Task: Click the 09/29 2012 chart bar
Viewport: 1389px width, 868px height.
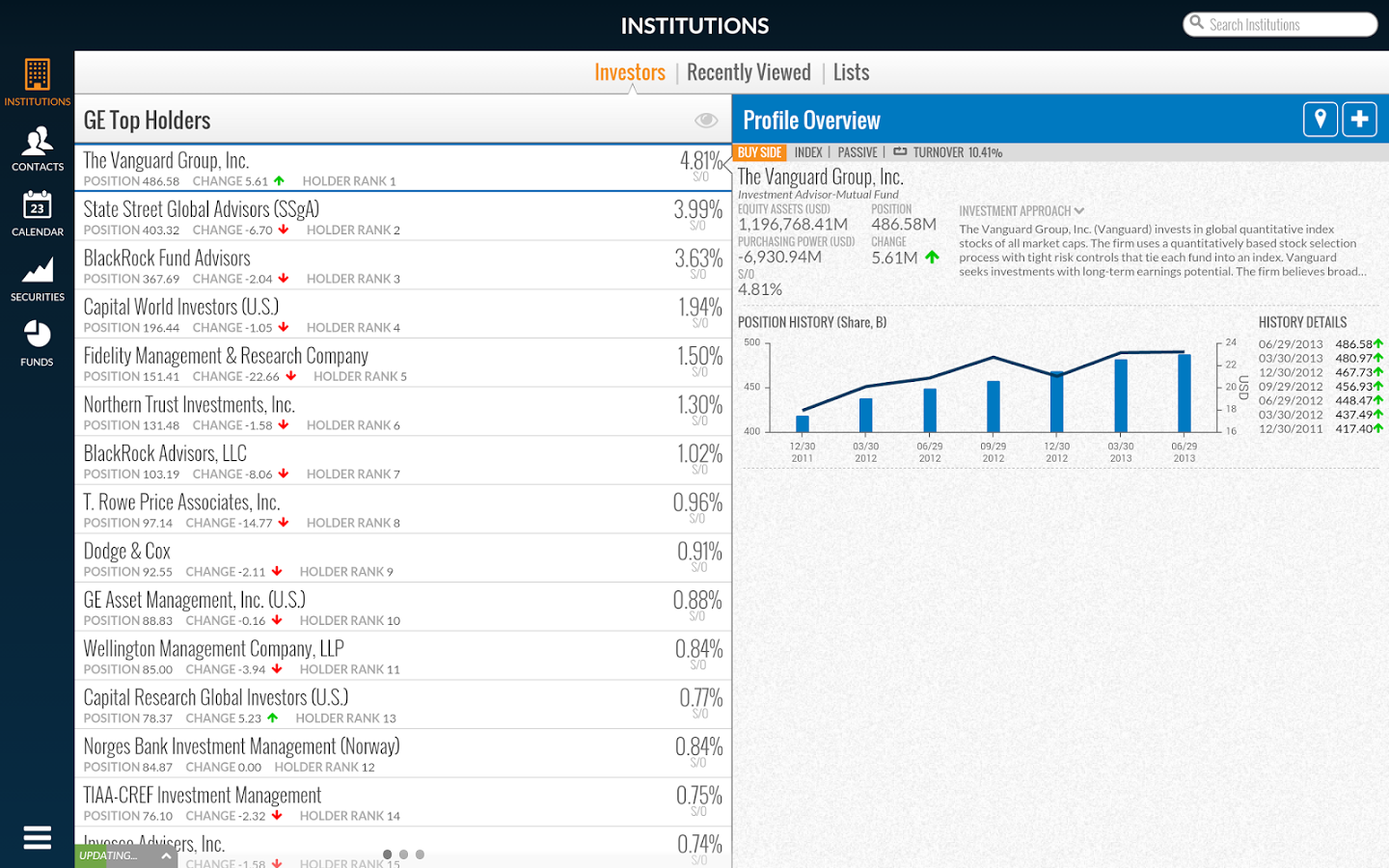Action: point(994,406)
